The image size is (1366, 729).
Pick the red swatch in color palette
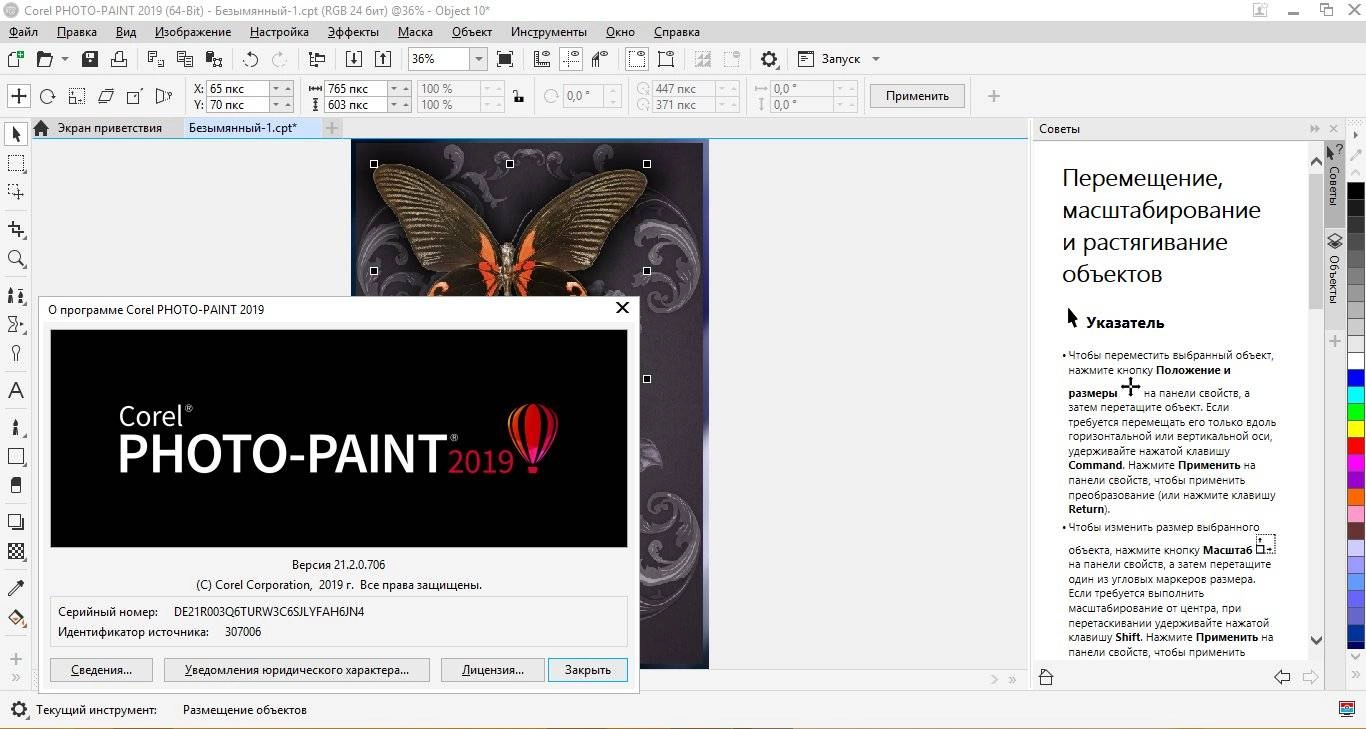1356,446
